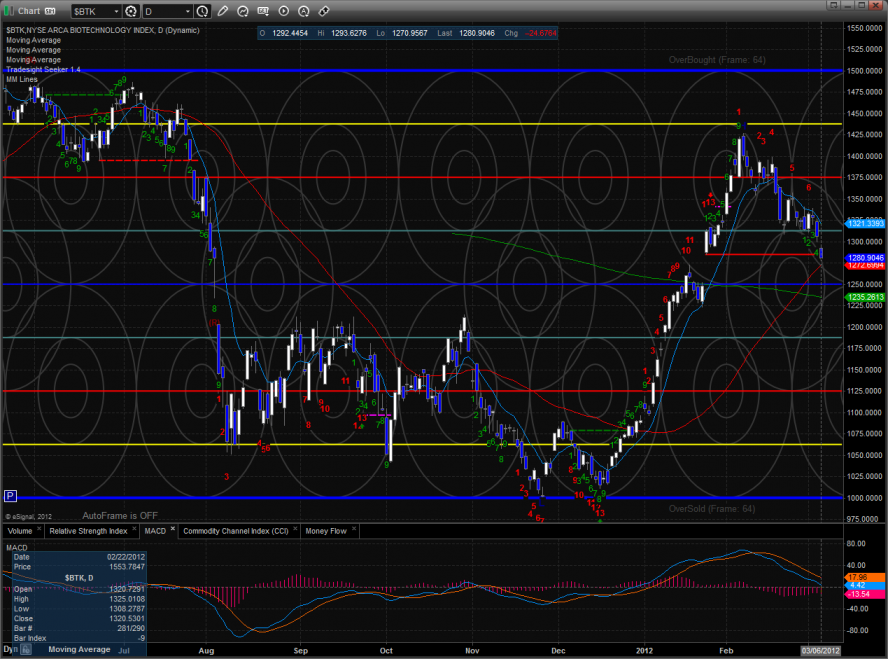
Task: Switch to the Volume tab
Action: point(19,531)
